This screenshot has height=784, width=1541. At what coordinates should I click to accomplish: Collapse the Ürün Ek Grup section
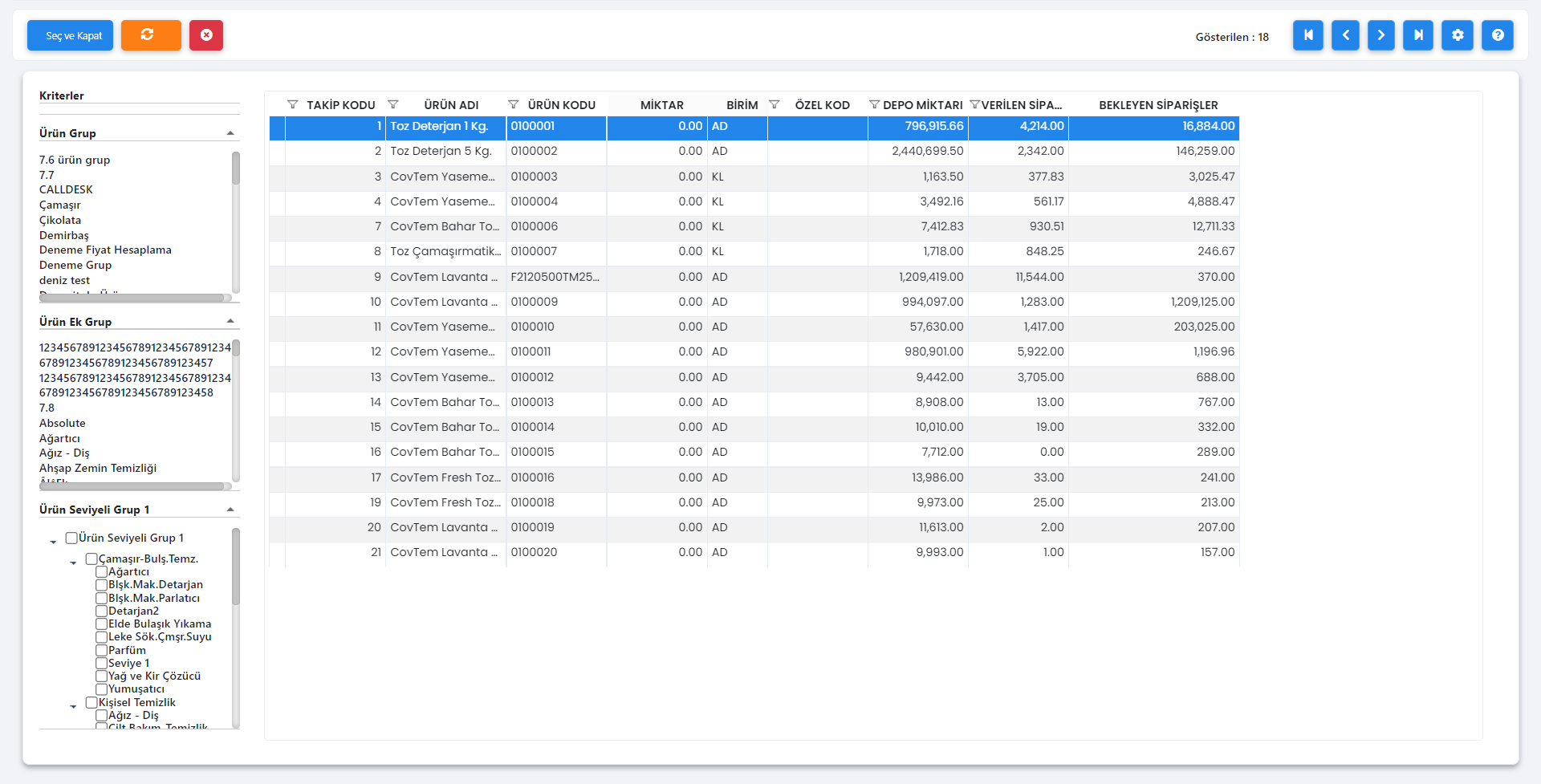click(x=230, y=322)
